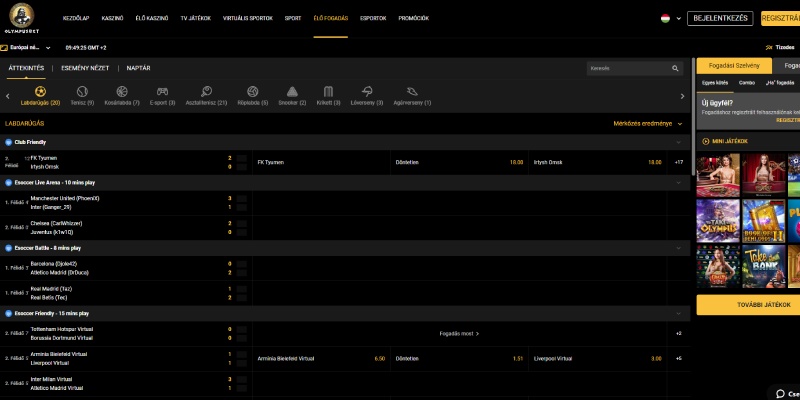Collapse Esoccer Friendly 15 mins section

point(678,313)
